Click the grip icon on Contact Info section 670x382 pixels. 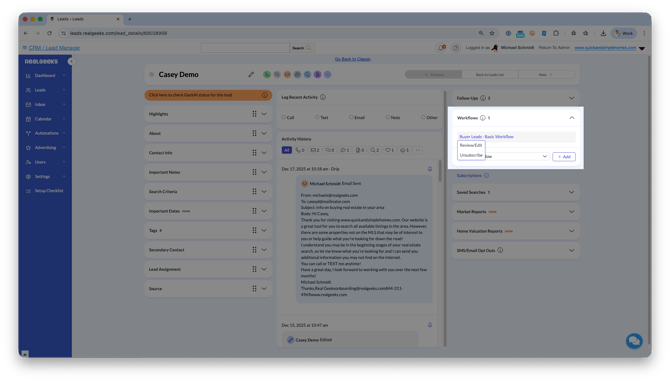(254, 153)
